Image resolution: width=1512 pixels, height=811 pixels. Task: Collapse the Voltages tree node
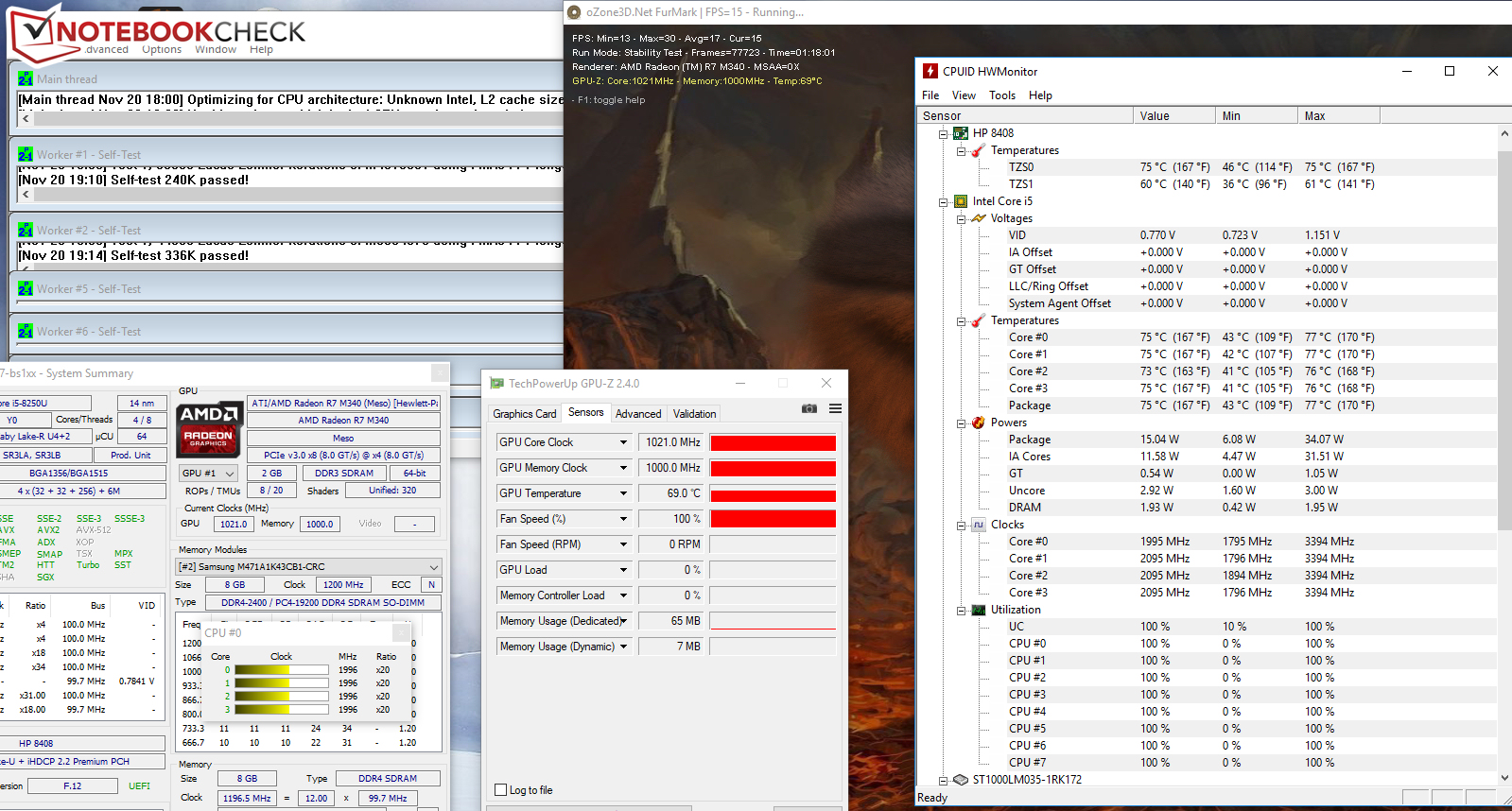click(x=961, y=219)
